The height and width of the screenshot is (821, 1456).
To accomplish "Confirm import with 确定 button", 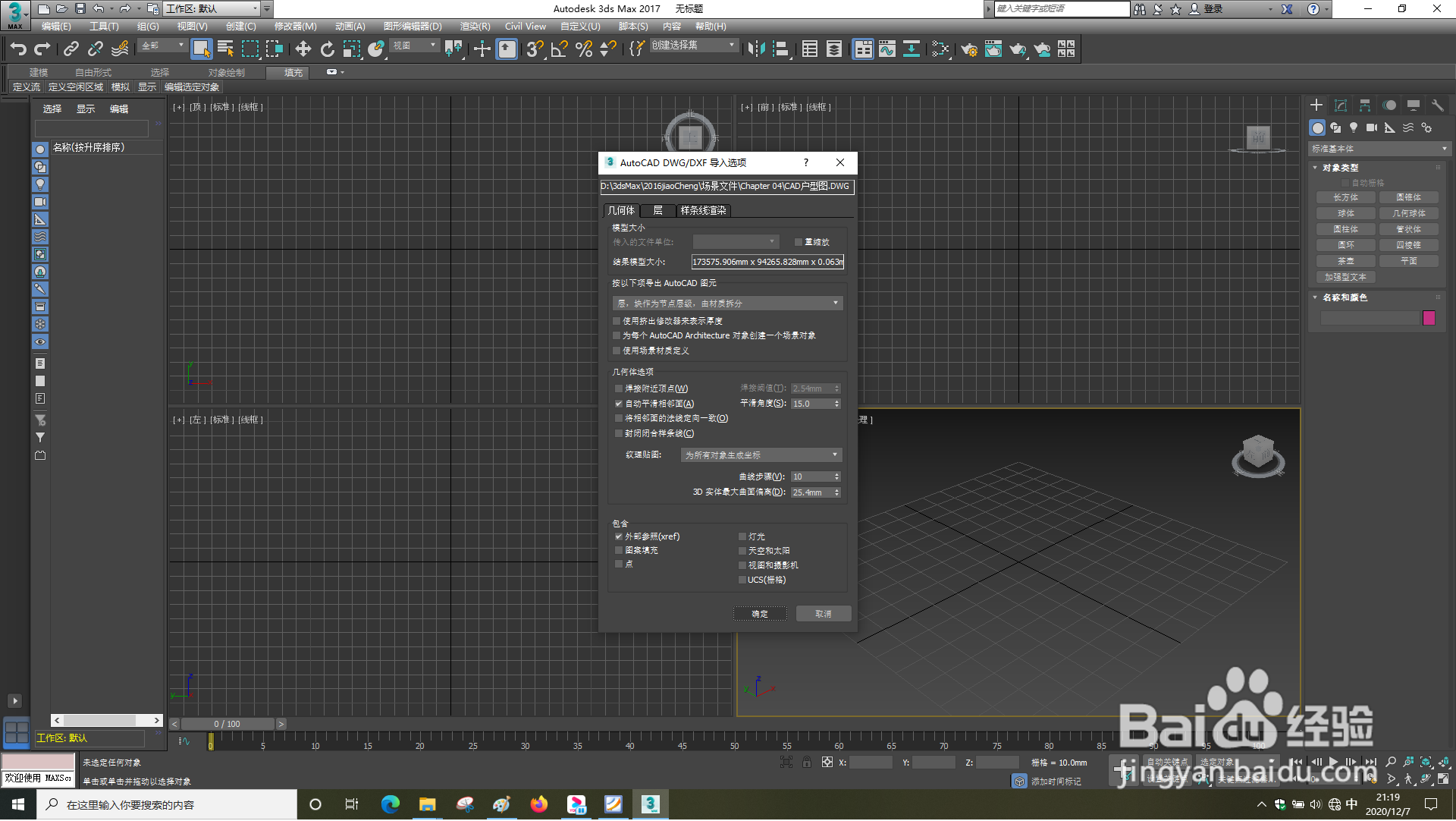I will (x=760, y=614).
